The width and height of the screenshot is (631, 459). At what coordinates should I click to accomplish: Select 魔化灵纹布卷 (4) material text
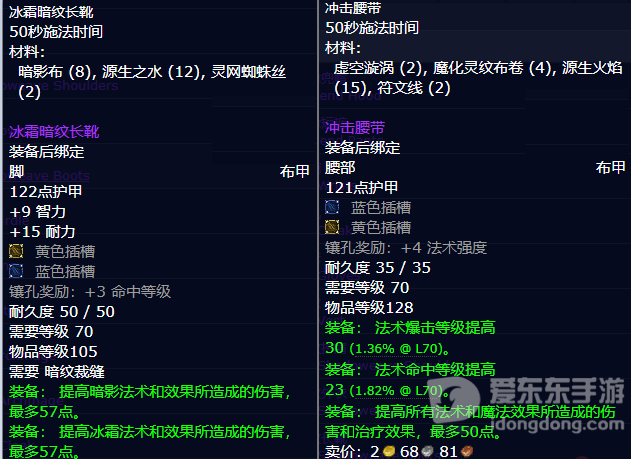point(492,68)
